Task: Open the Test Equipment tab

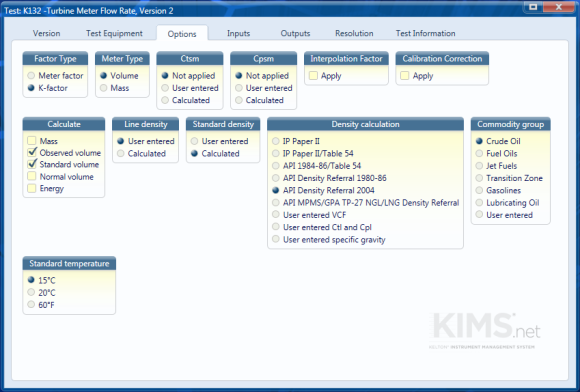Action: coord(114,33)
